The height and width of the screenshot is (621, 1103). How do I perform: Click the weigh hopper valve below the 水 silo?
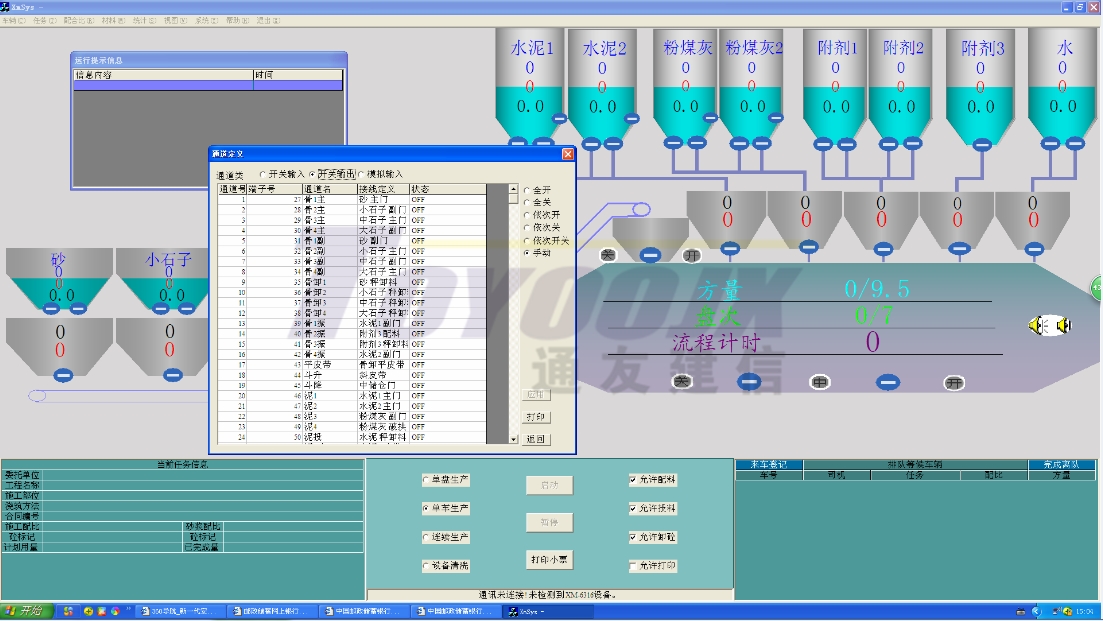pos(1034,249)
